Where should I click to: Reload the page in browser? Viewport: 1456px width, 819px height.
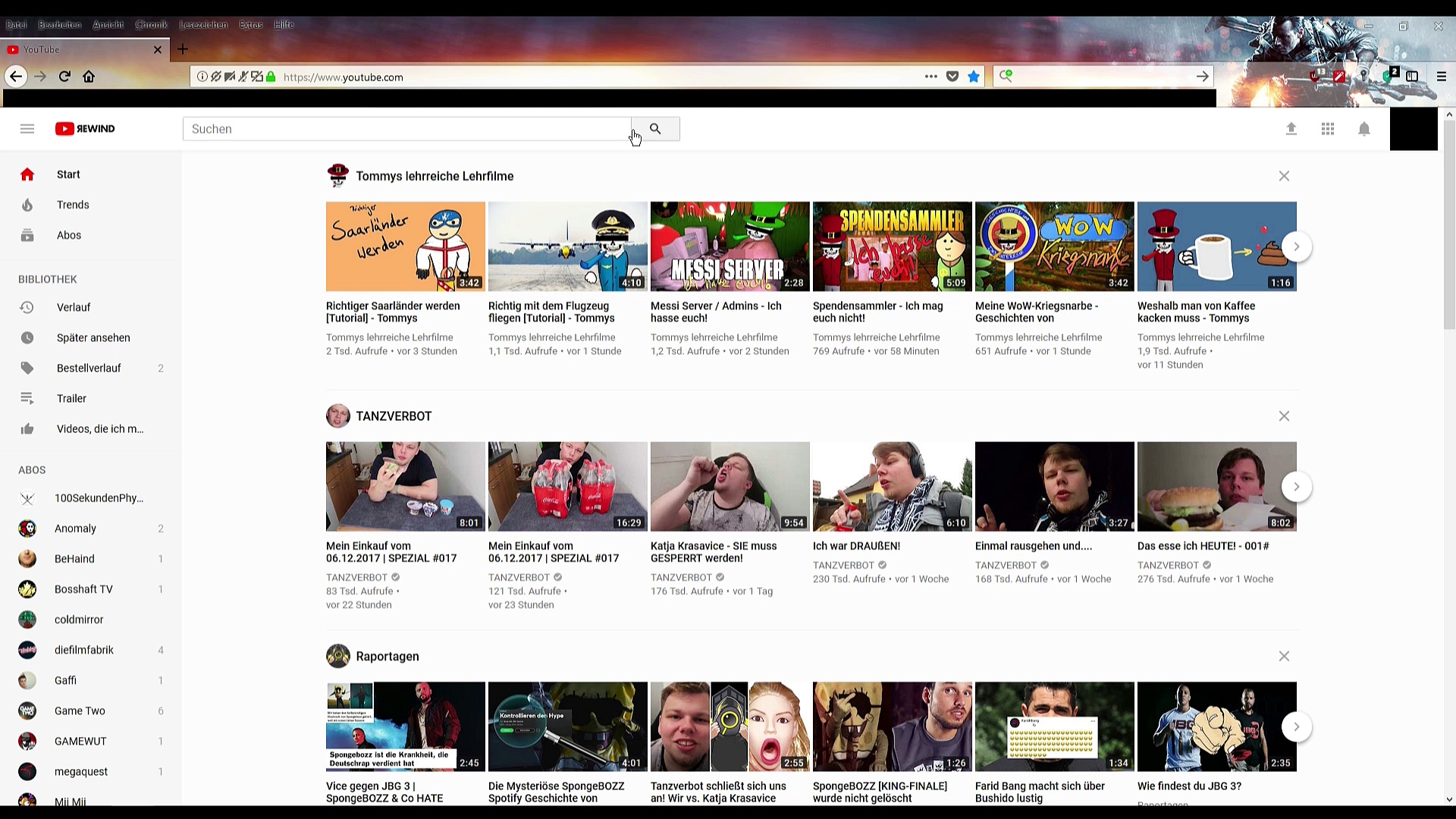coord(64,77)
